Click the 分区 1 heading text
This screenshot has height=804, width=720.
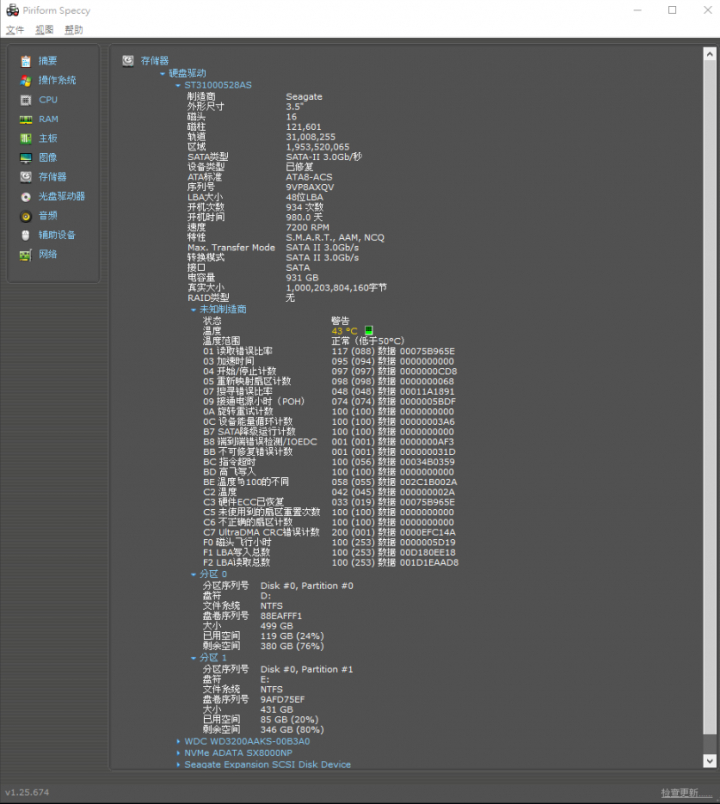(213, 657)
